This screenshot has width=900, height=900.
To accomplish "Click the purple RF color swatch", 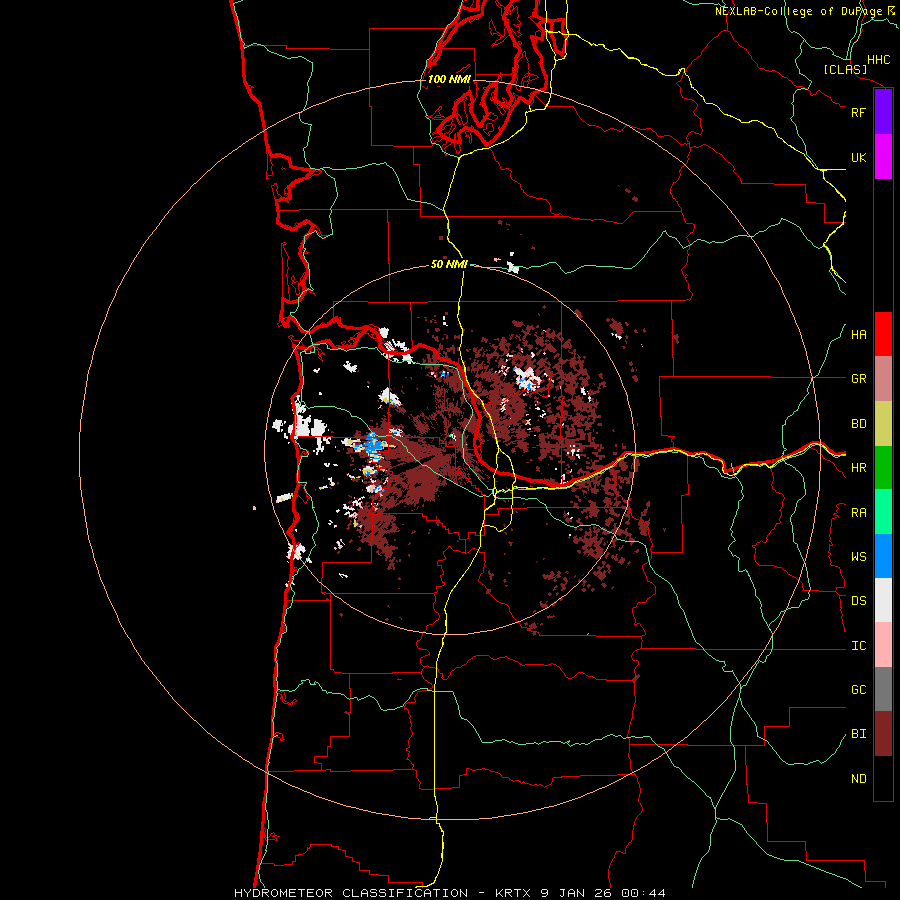I will [x=883, y=112].
